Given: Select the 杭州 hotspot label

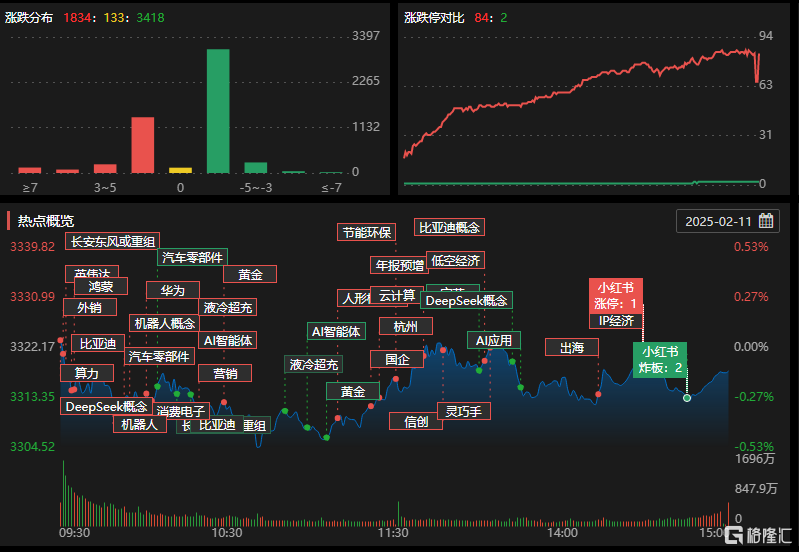Looking at the screenshot, I should (406, 326).
